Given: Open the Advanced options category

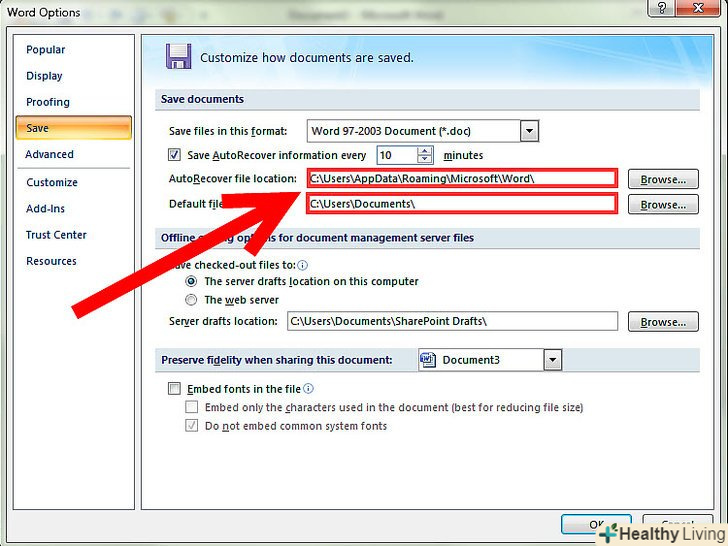Looking at the screenshot, I should click(x=49, y=154).
